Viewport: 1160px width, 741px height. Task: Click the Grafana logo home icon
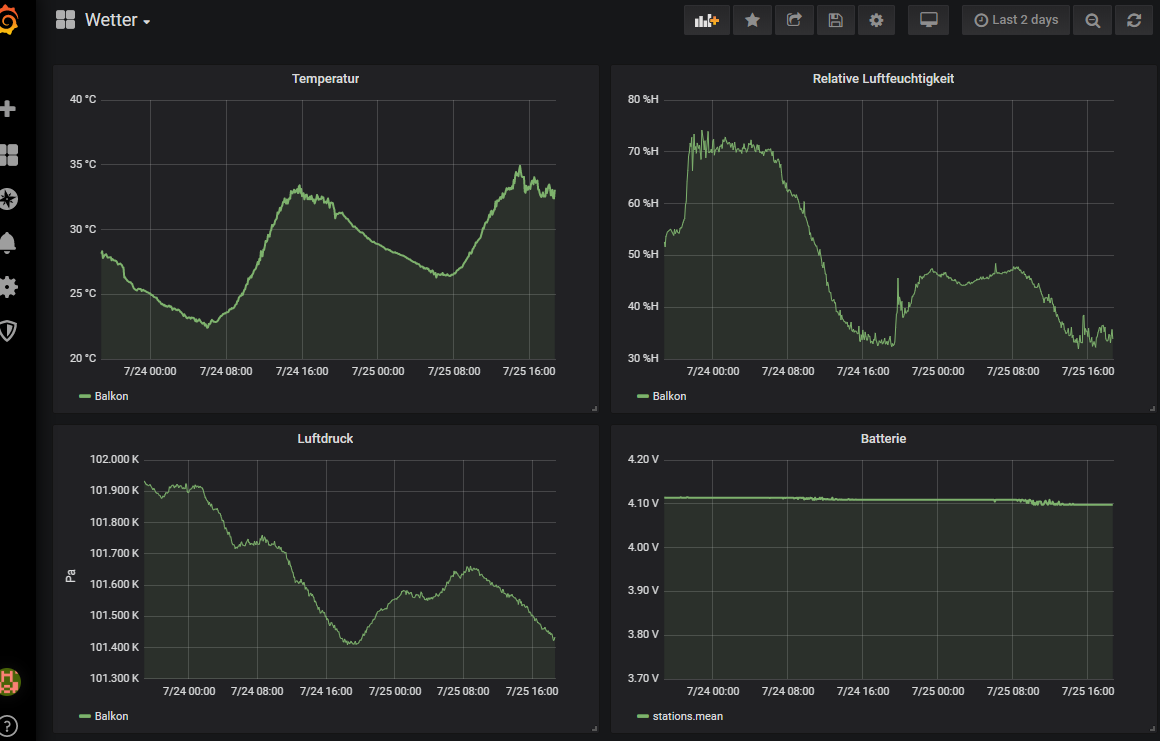click(7, 20)
